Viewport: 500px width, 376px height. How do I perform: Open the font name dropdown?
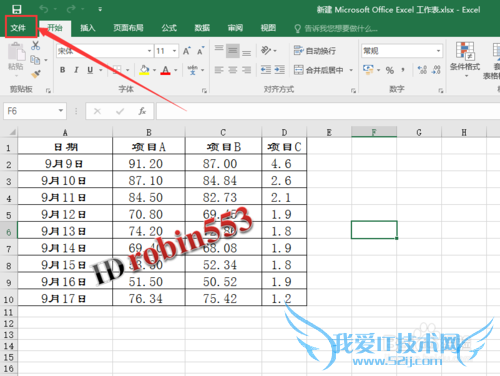[149, 51]
